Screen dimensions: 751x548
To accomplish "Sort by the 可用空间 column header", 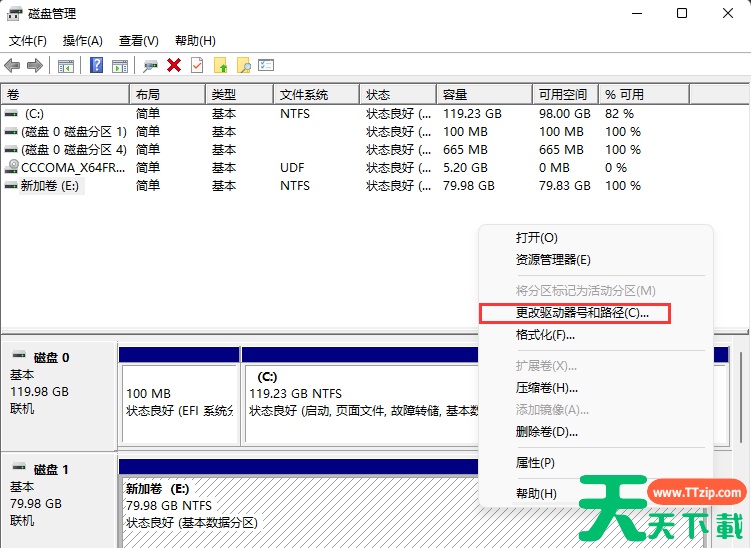I will [x=566, y=94].
